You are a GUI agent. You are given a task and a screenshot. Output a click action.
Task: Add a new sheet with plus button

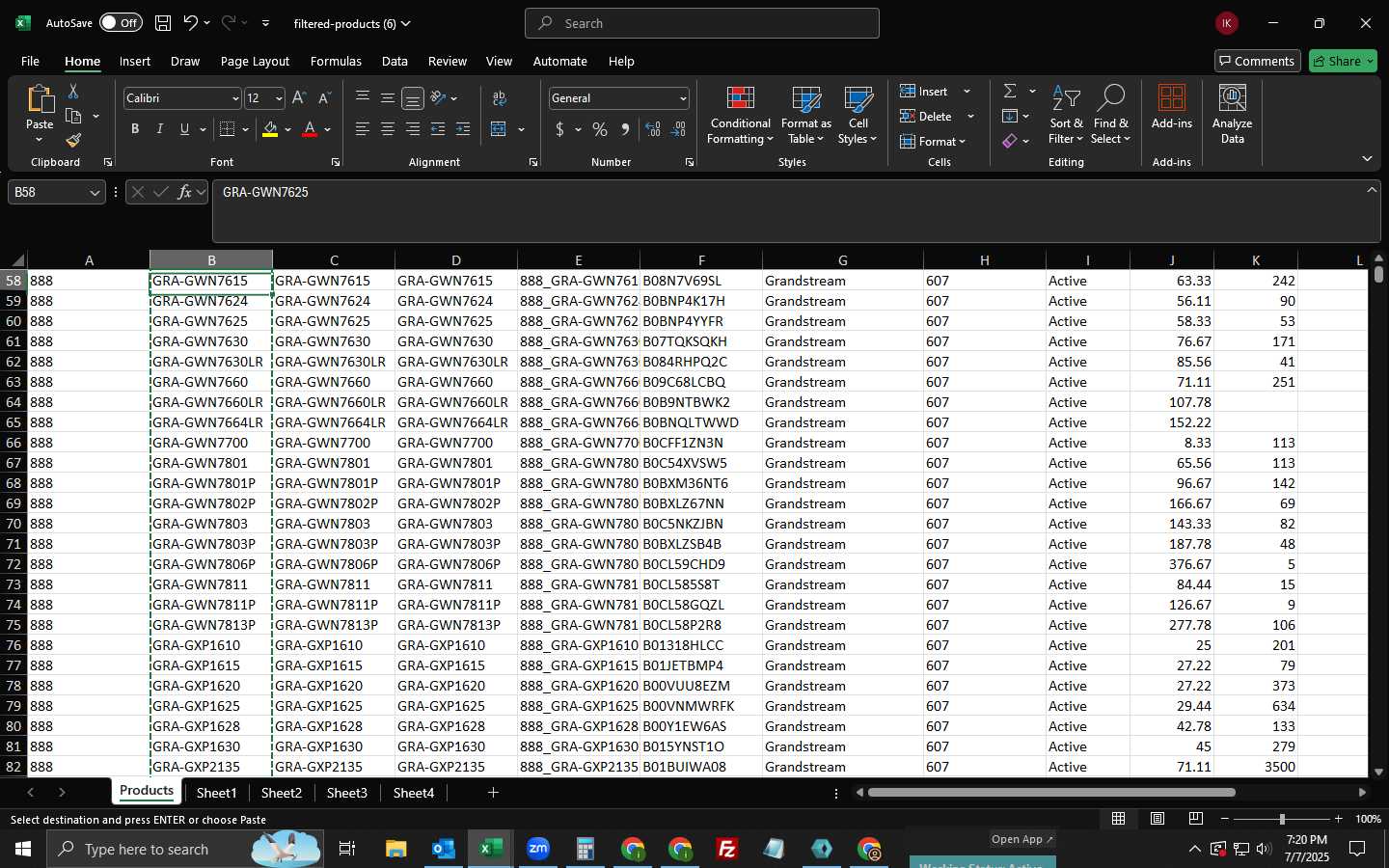pyautogui.click(x=493, y=793)
